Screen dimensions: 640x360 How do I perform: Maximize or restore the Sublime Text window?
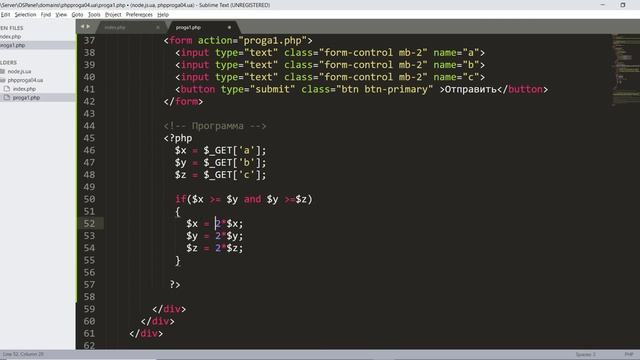pos(623,5)
